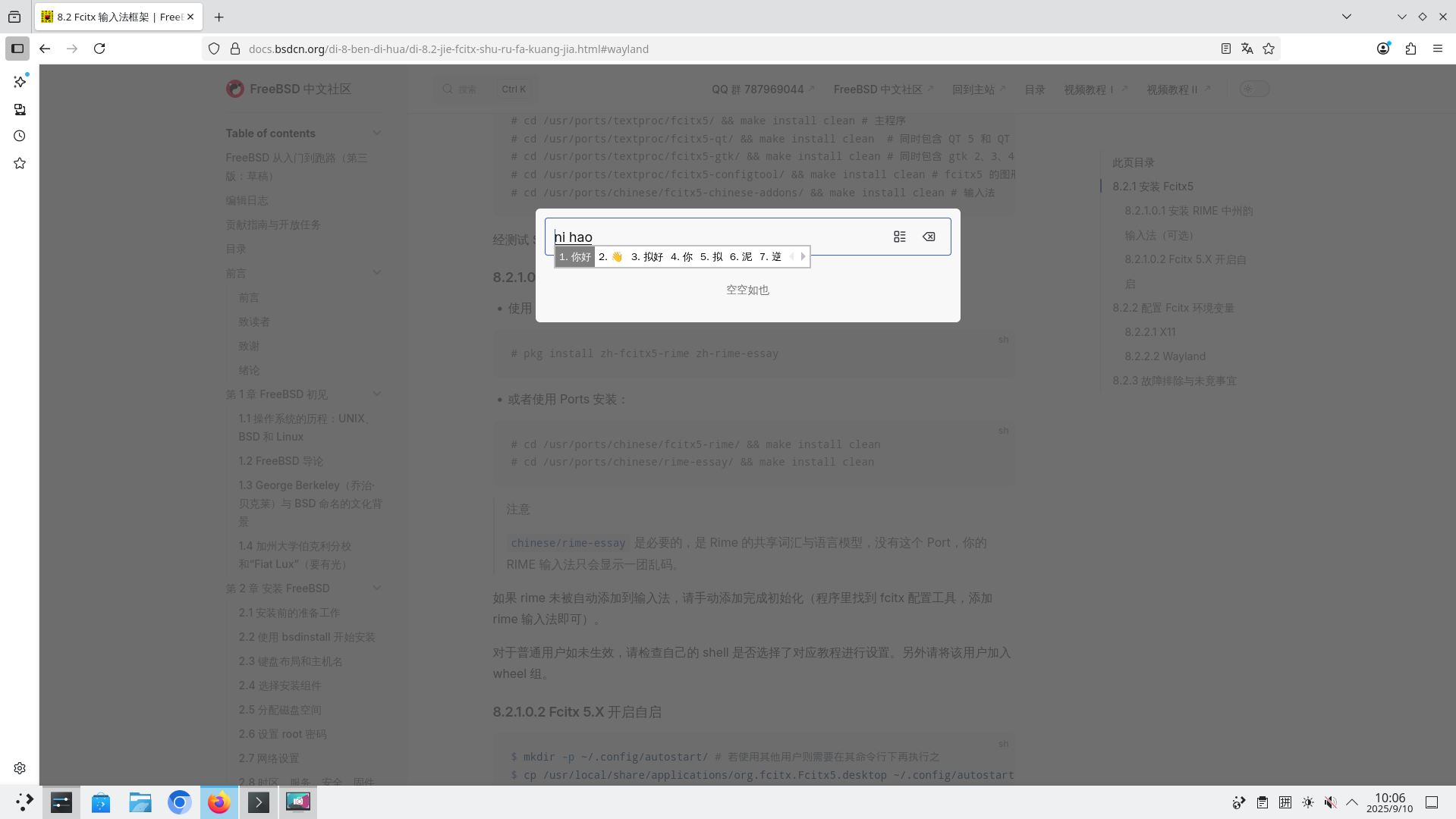Jump to 8.2.2.2 Wayland in page outline
Image resolution: width=1456 pixels, height=819 pixels.
(1165, 356)
